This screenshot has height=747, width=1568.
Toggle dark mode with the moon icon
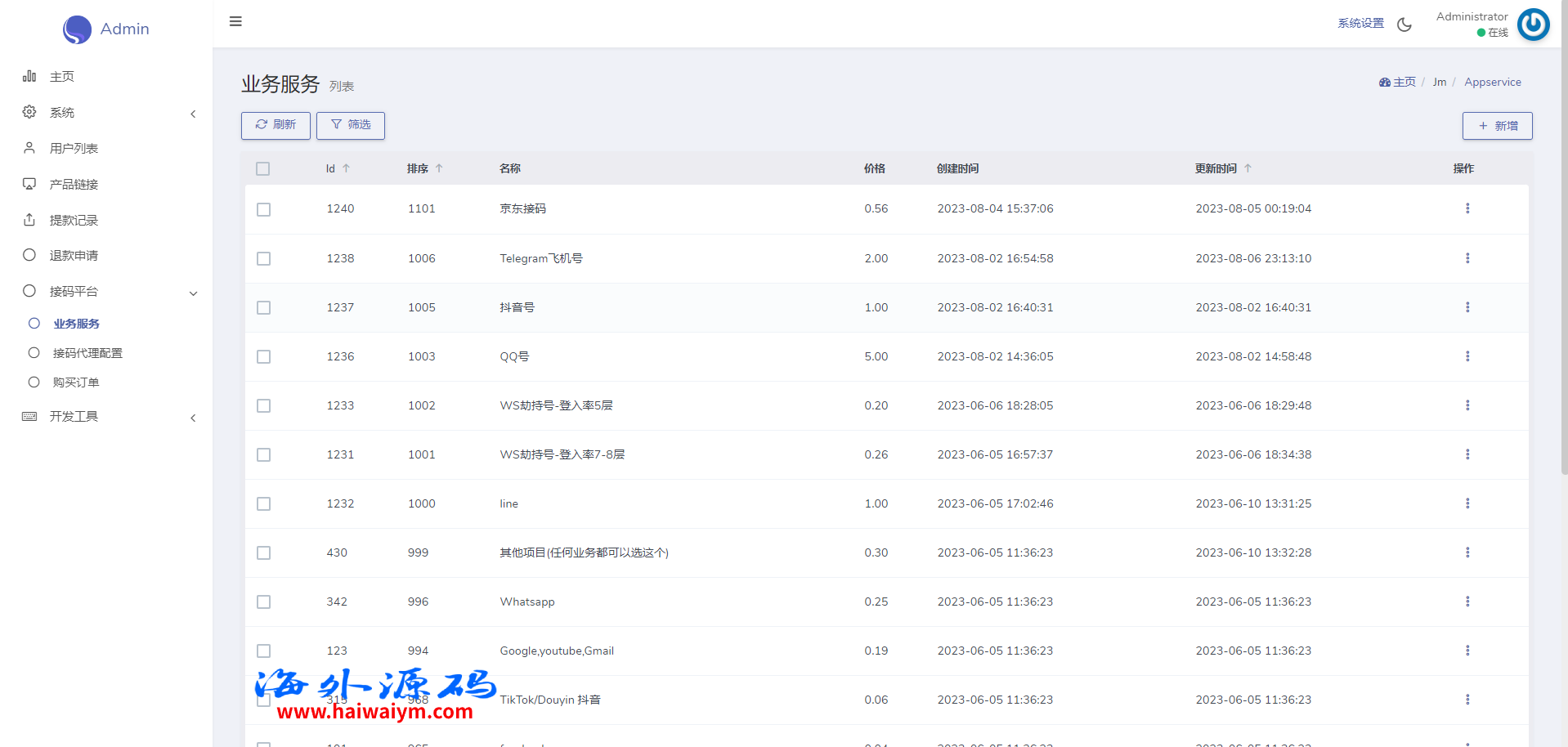(x=1404, y=25)
